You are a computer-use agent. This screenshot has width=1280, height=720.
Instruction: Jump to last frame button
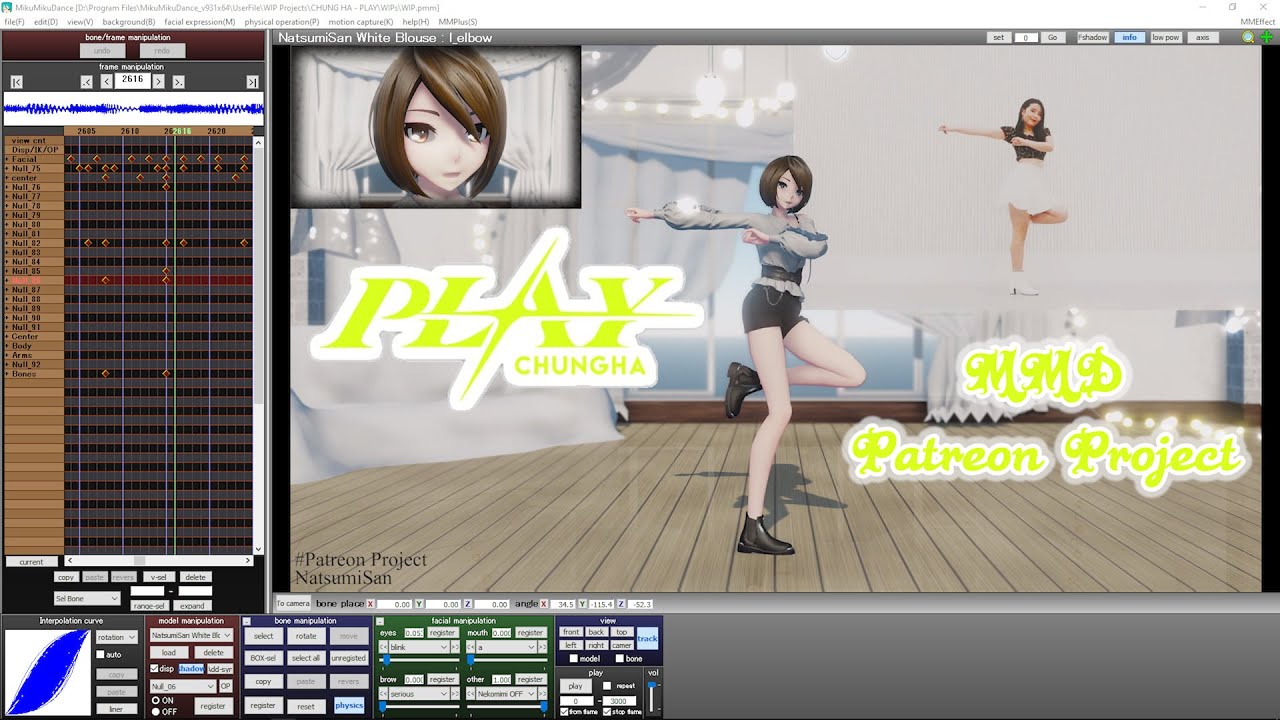(252, 82)
